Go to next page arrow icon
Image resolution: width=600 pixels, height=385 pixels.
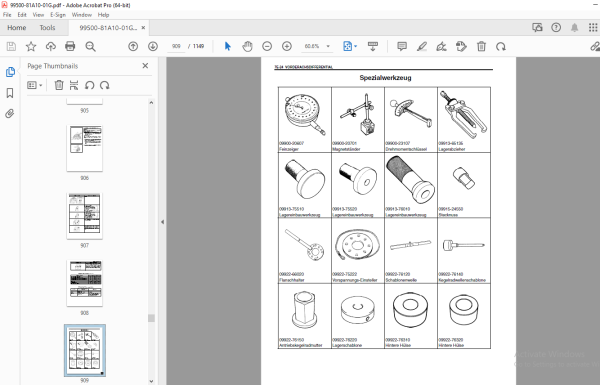click(x=153, y=46)
